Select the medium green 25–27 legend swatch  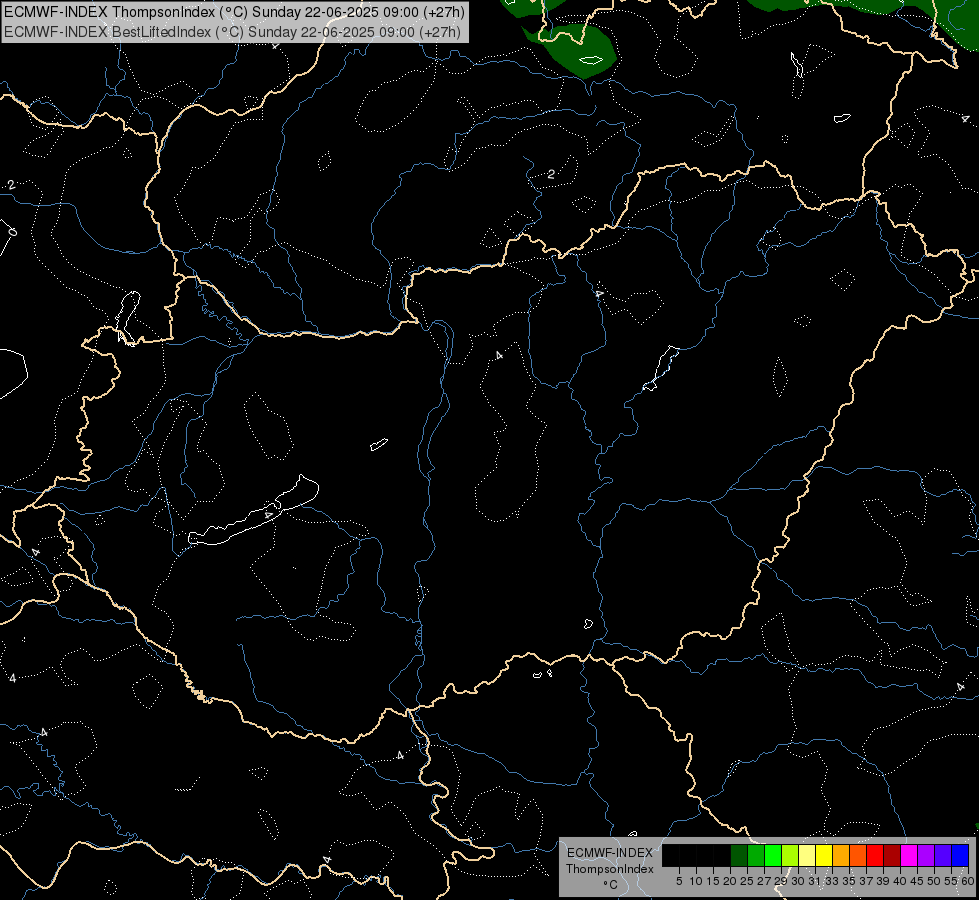[755, 855]
